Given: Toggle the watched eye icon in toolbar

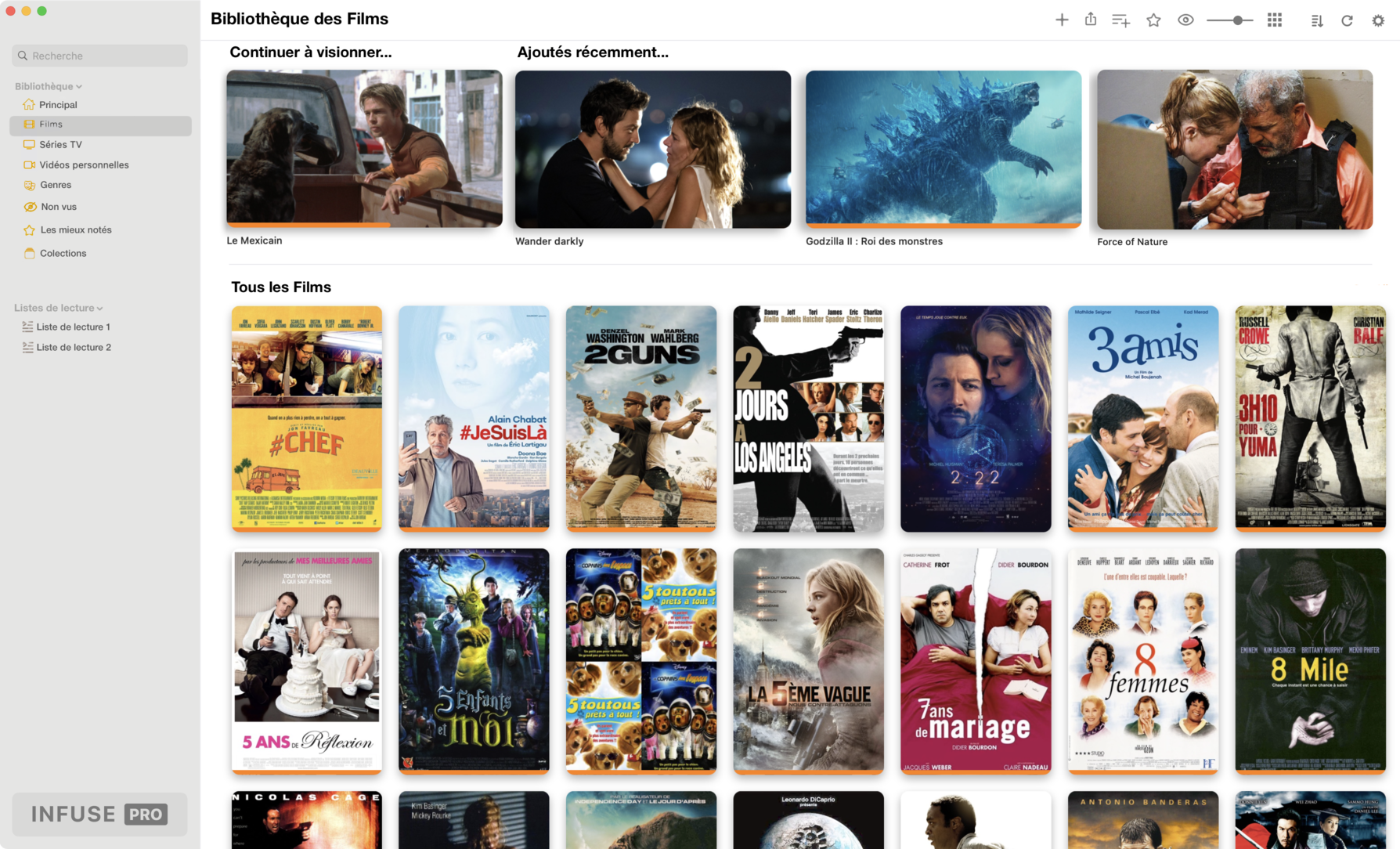Looking at the screenshot, I should (1185, 20).
